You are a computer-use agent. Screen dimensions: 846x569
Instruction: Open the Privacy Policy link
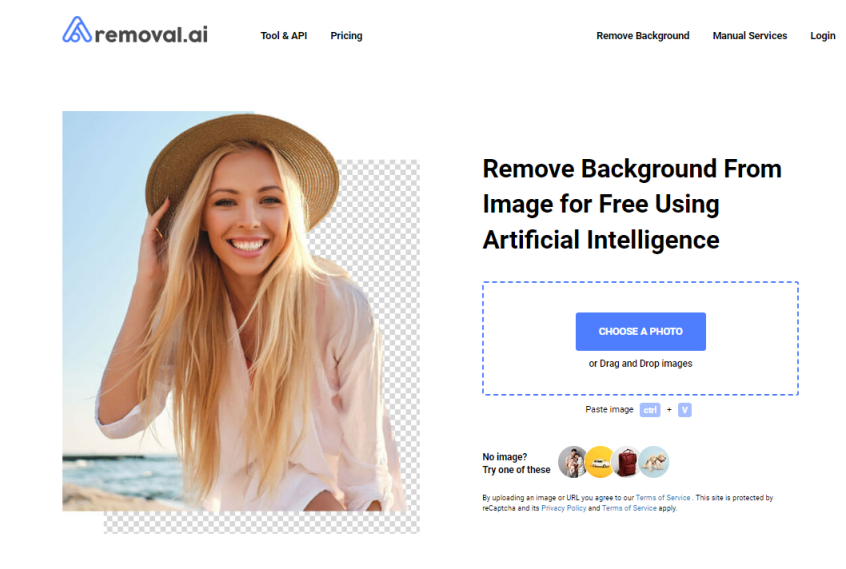click(x=563, y=508)
